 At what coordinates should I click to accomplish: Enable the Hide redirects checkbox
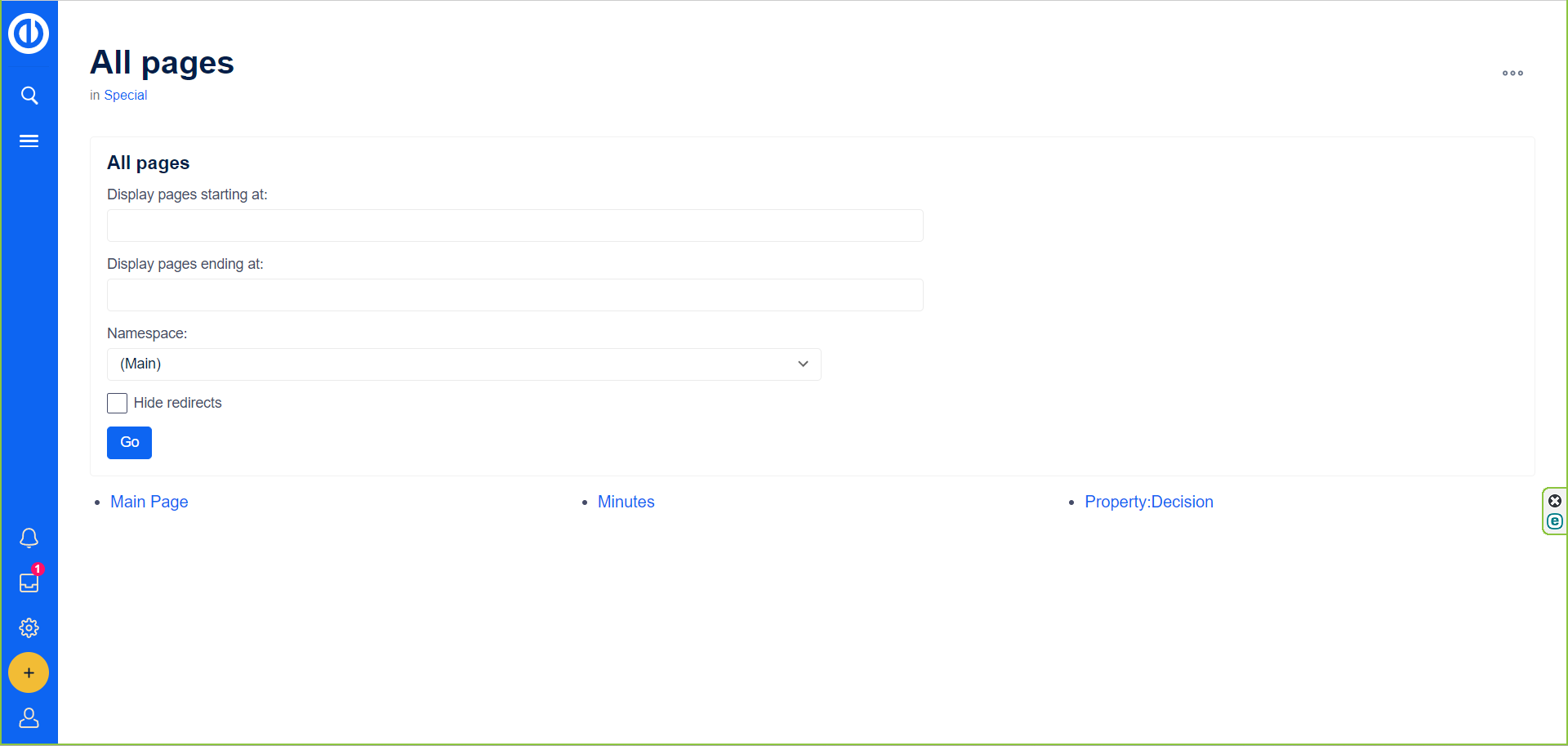(118, 403)
